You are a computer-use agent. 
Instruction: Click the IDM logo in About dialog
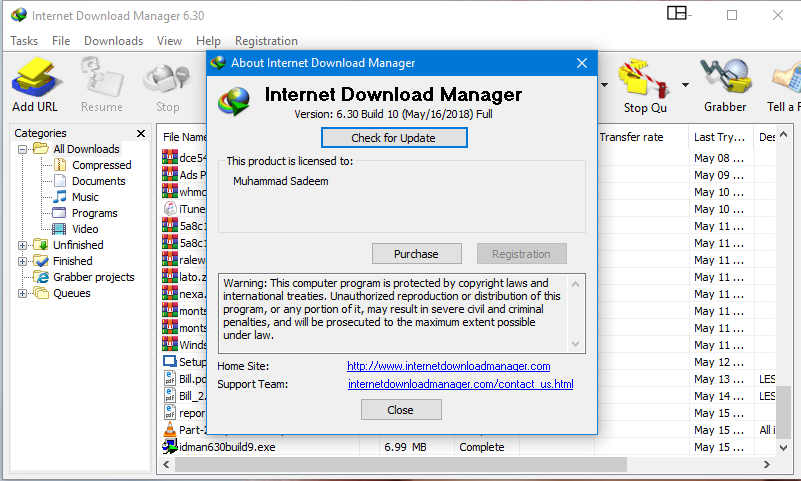click(234, 101)
